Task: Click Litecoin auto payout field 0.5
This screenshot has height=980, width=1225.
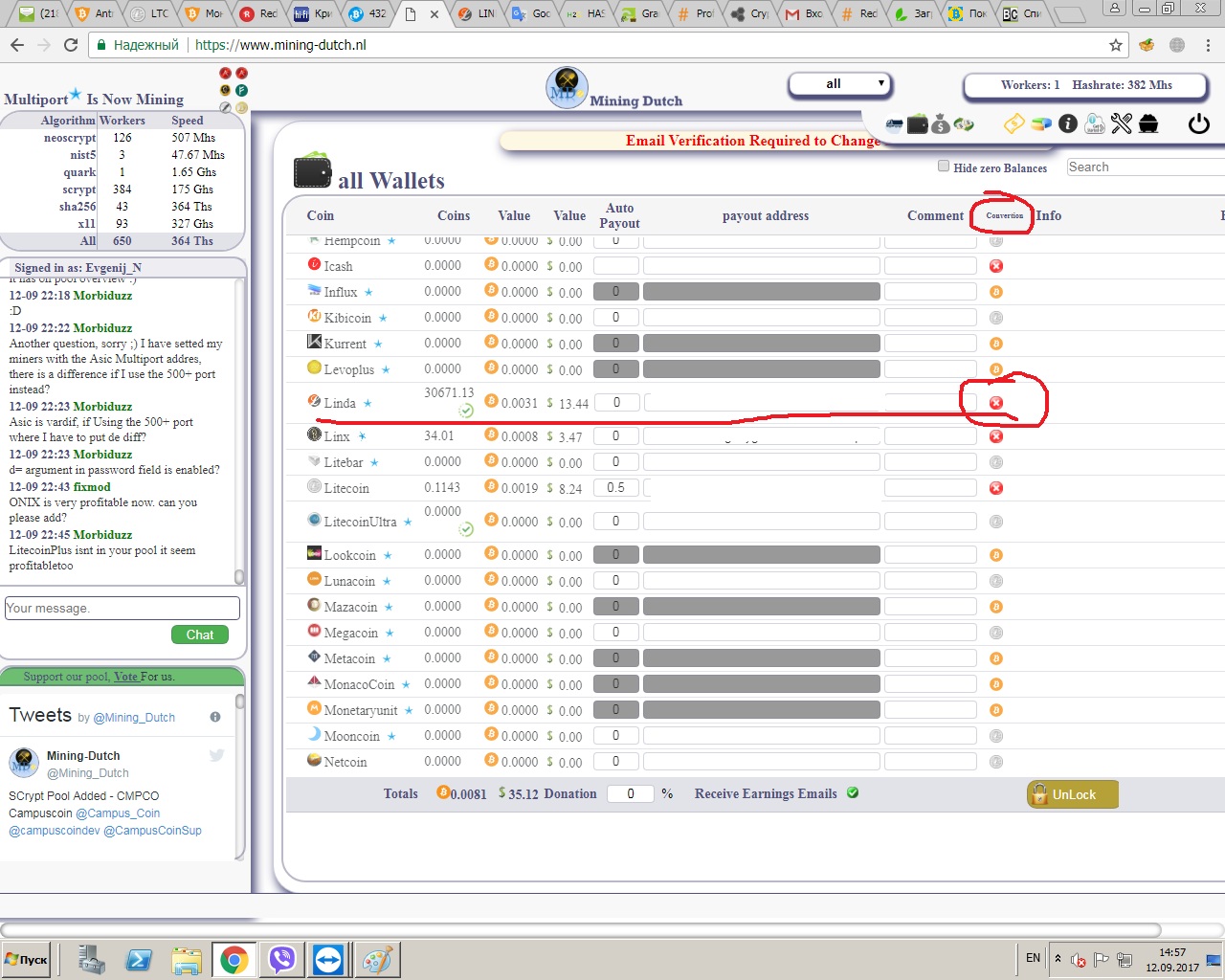Action: coord(616,488)
